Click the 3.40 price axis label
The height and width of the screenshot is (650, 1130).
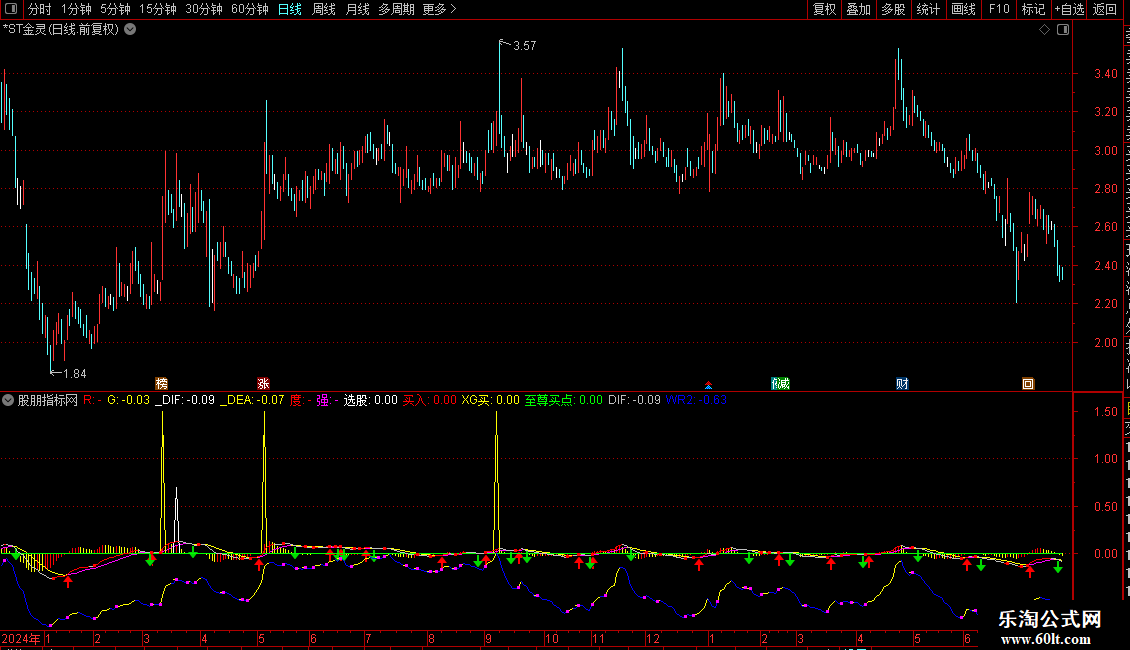click(1105, 74)
